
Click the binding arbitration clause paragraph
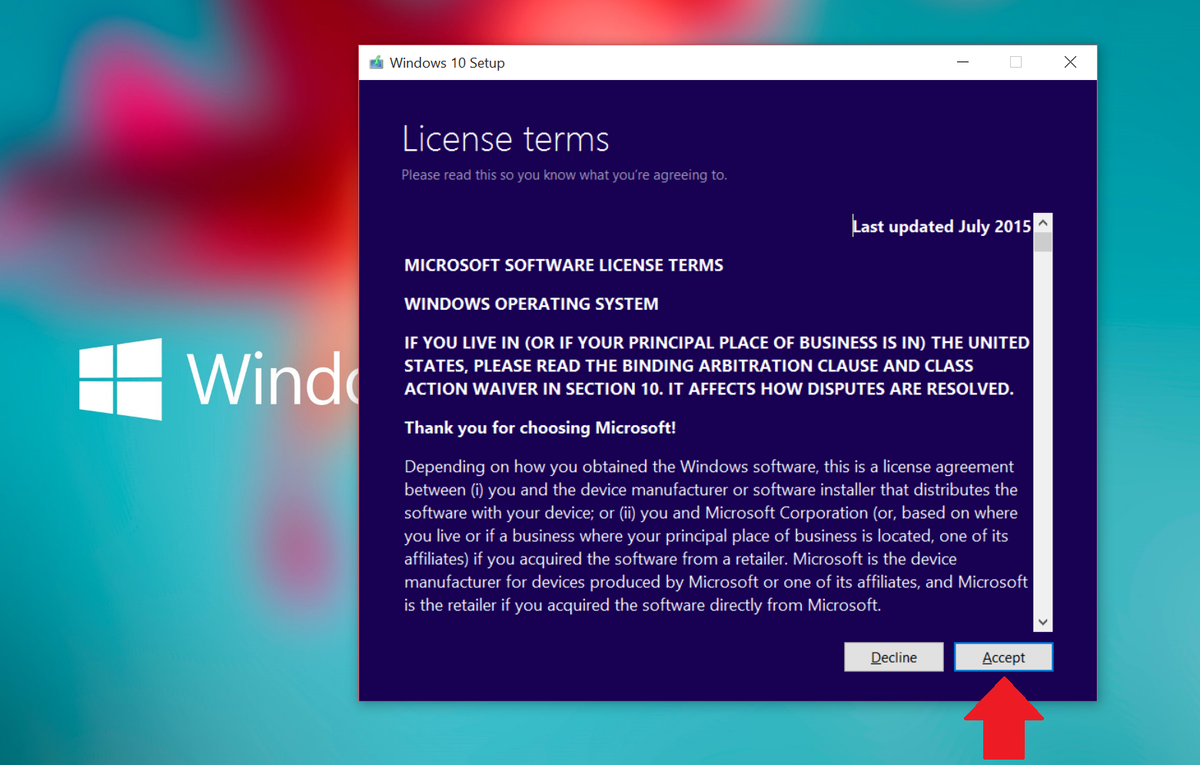(715, 365)
